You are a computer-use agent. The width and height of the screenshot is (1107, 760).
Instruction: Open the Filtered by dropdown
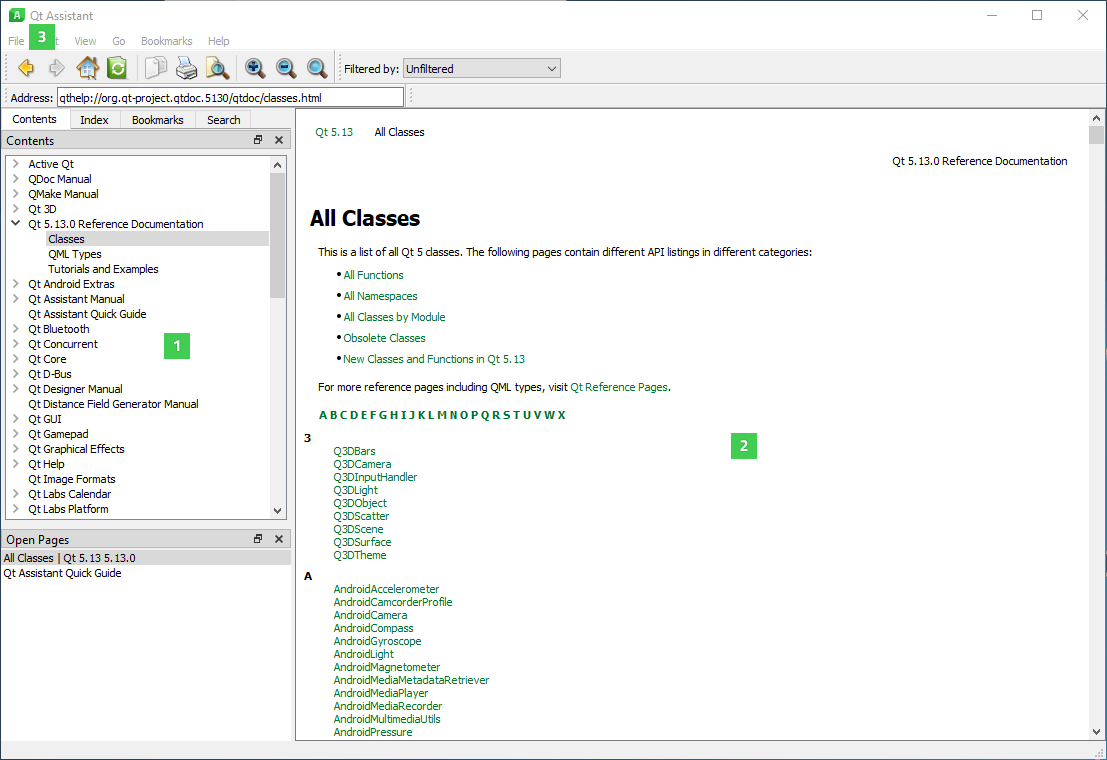tap(551, 68)
